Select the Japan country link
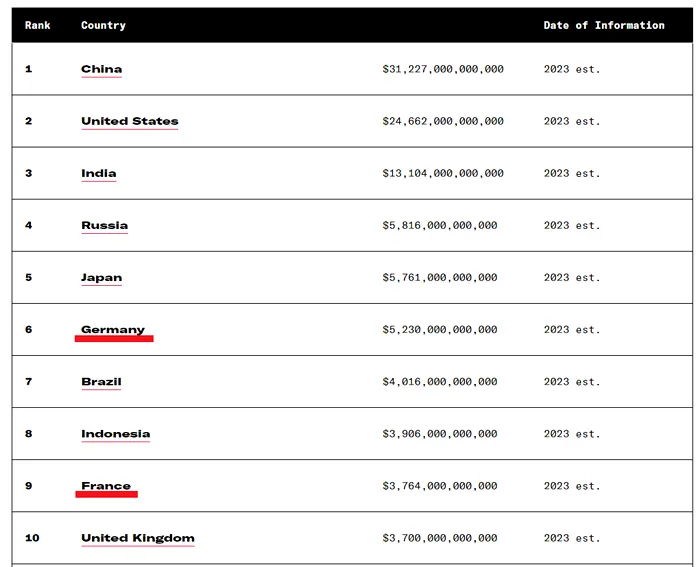700x567 pixels. click(101, 278)
